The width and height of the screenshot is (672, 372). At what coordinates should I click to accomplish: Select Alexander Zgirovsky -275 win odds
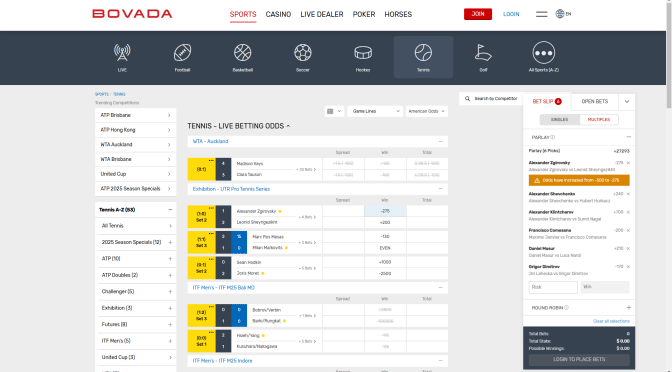385,211
